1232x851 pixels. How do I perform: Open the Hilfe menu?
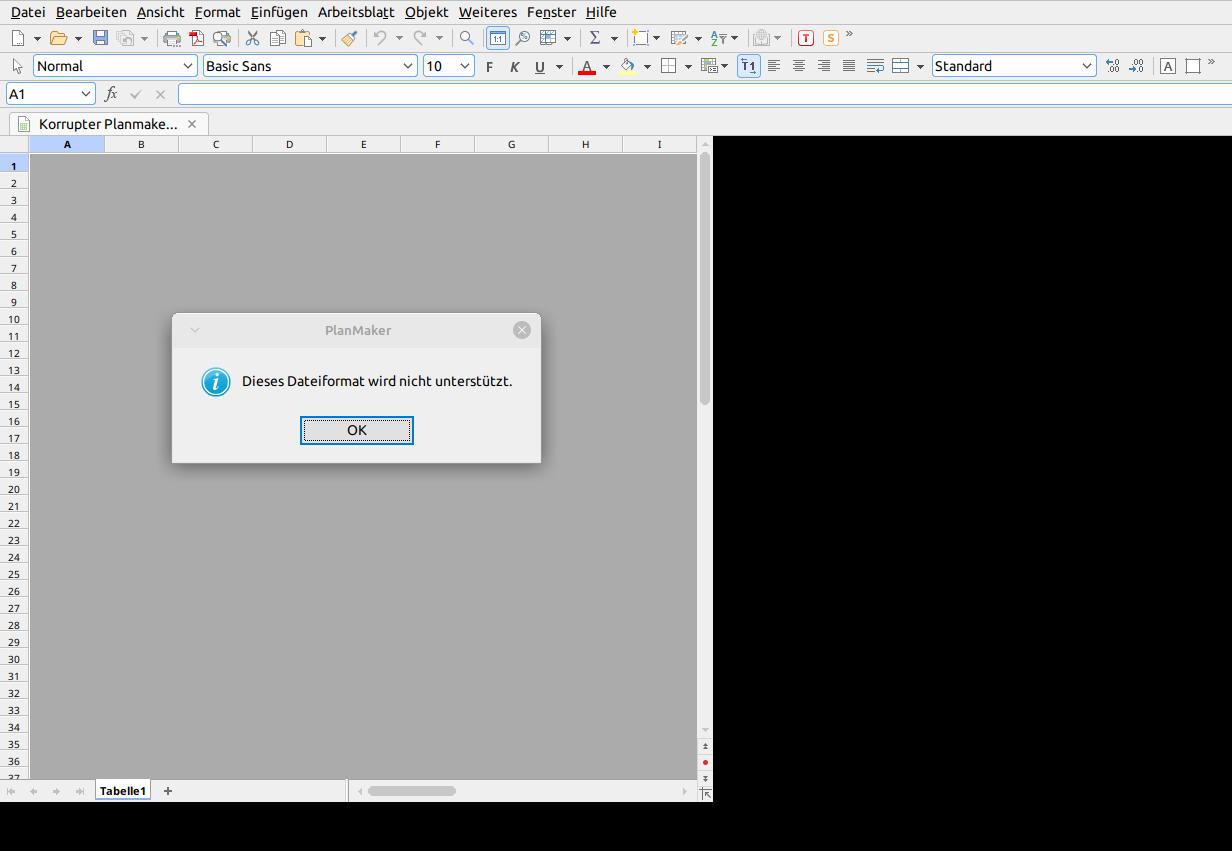pyautogui.click(x=601, y=12)
